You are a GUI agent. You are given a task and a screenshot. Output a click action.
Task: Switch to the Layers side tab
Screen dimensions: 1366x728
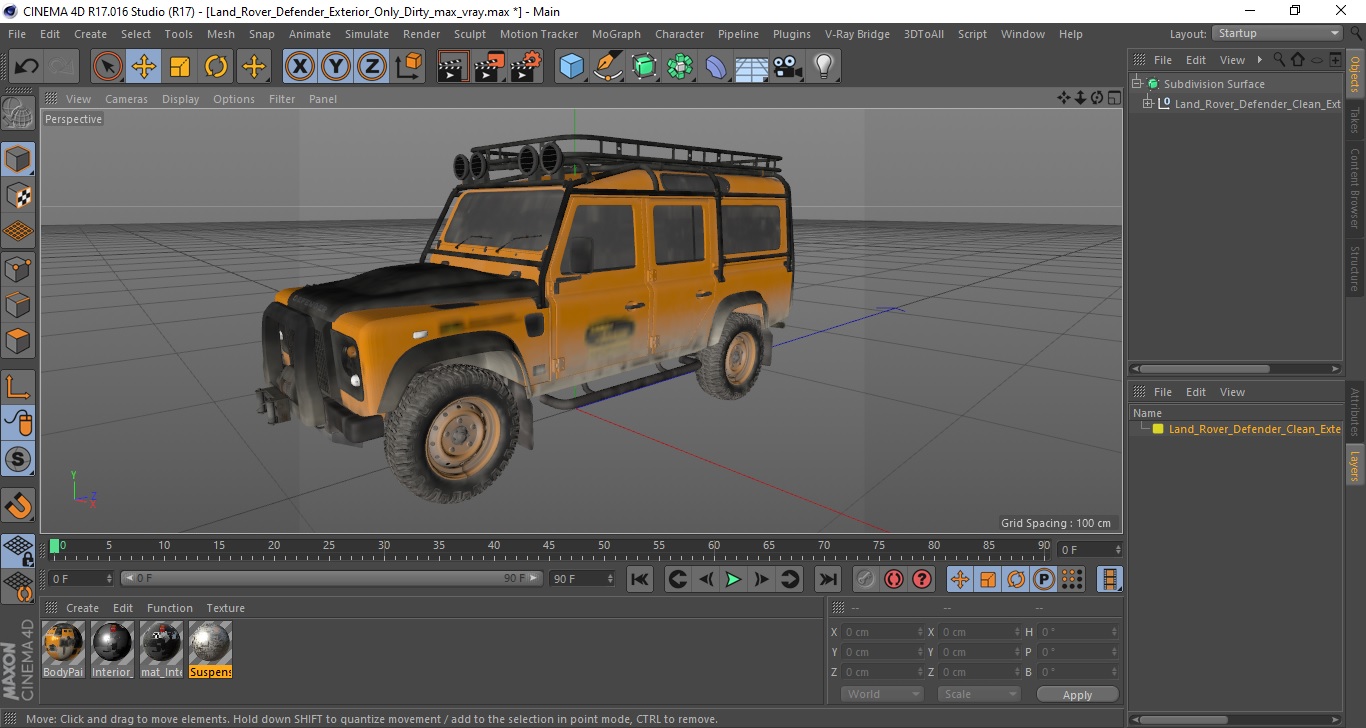click(x=1355, y=466)
